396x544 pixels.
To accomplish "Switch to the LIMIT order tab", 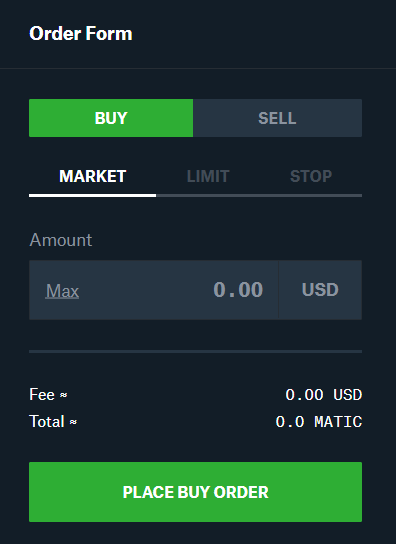I will tap(208, 176).
